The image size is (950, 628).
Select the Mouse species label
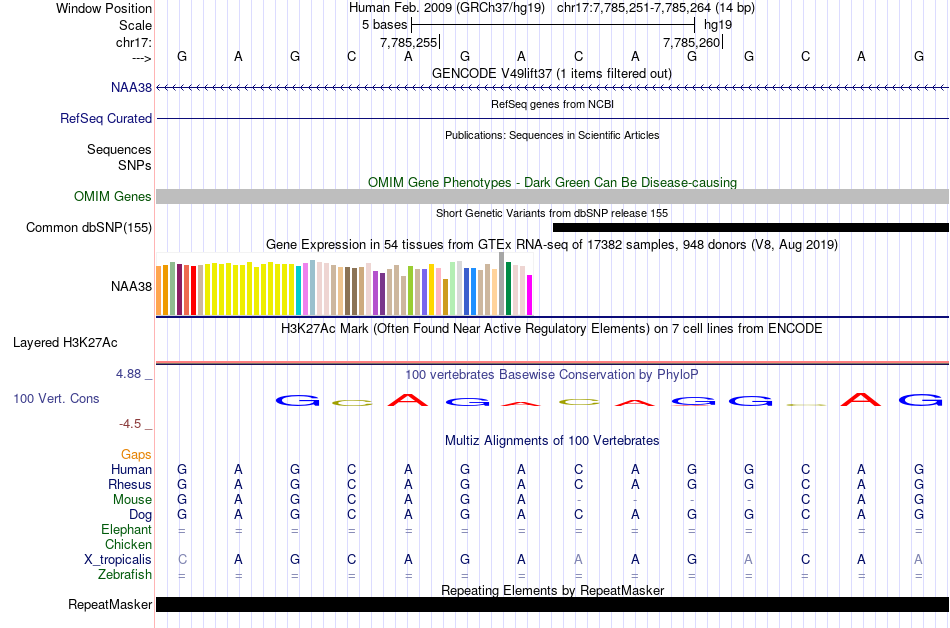click(x=132, y=500)
